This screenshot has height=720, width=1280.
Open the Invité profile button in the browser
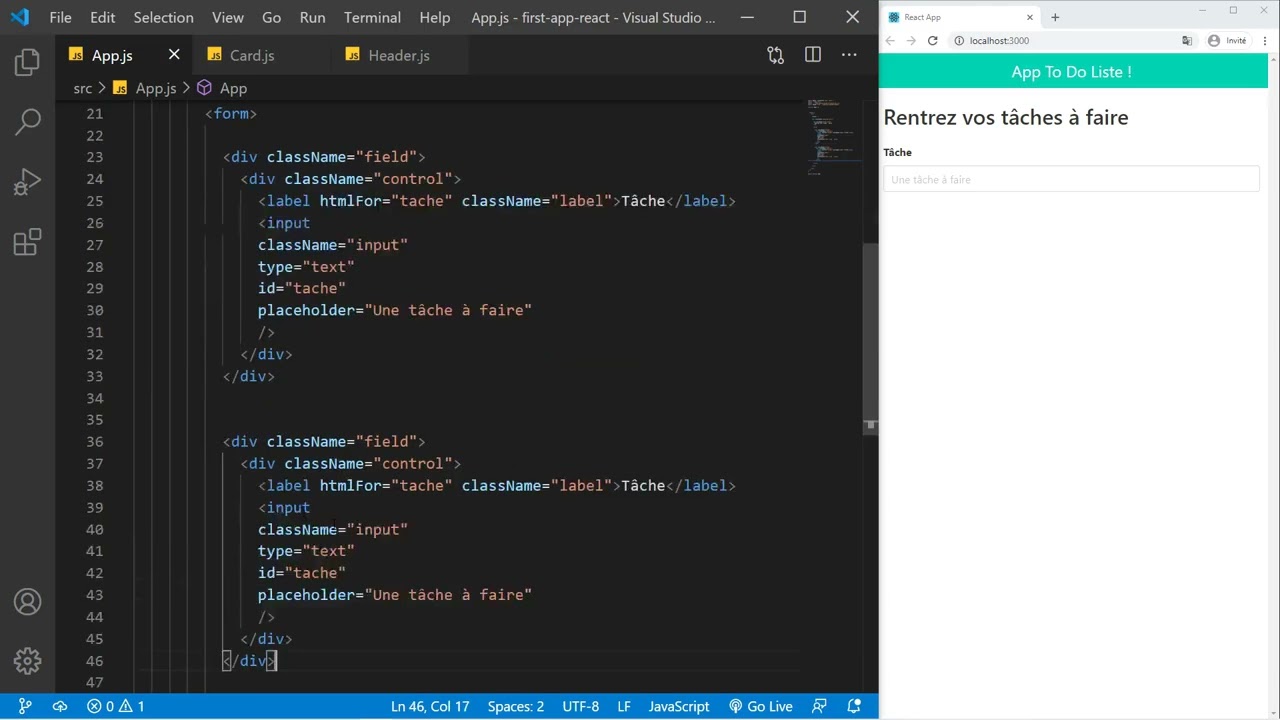point(1227,41)
